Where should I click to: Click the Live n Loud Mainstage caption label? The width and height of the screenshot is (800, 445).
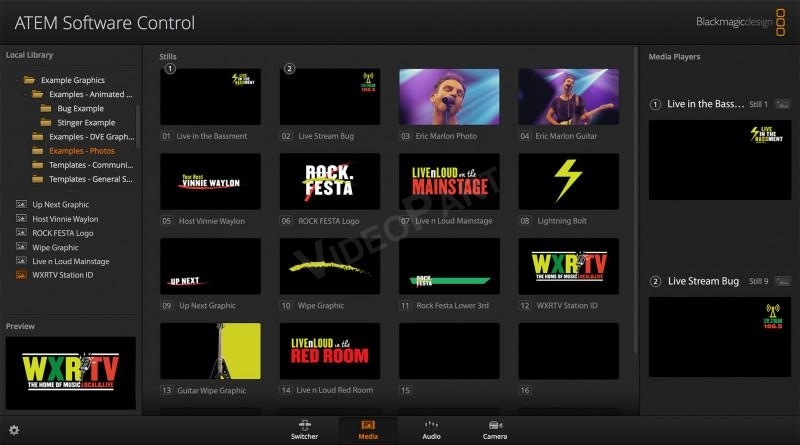pyautogui.click(x=454, y=221)
